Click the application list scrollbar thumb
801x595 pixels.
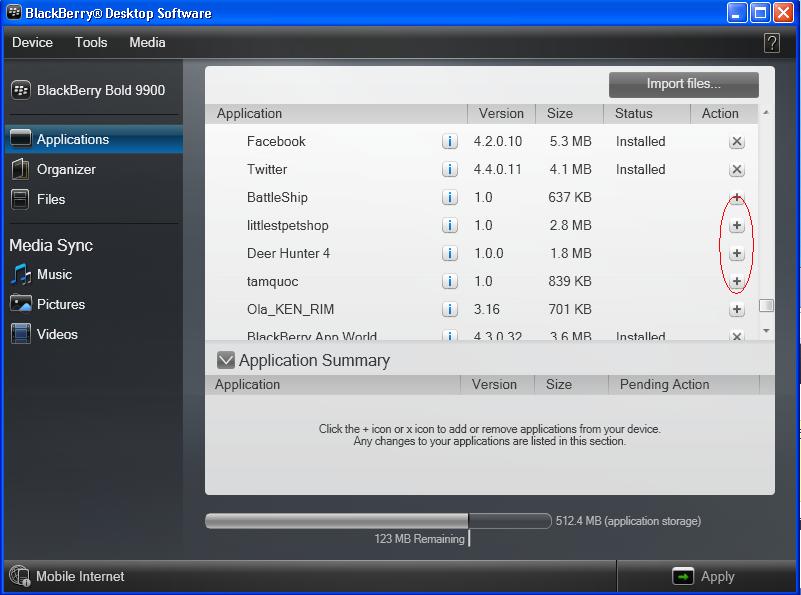click(x=766, y=305)
